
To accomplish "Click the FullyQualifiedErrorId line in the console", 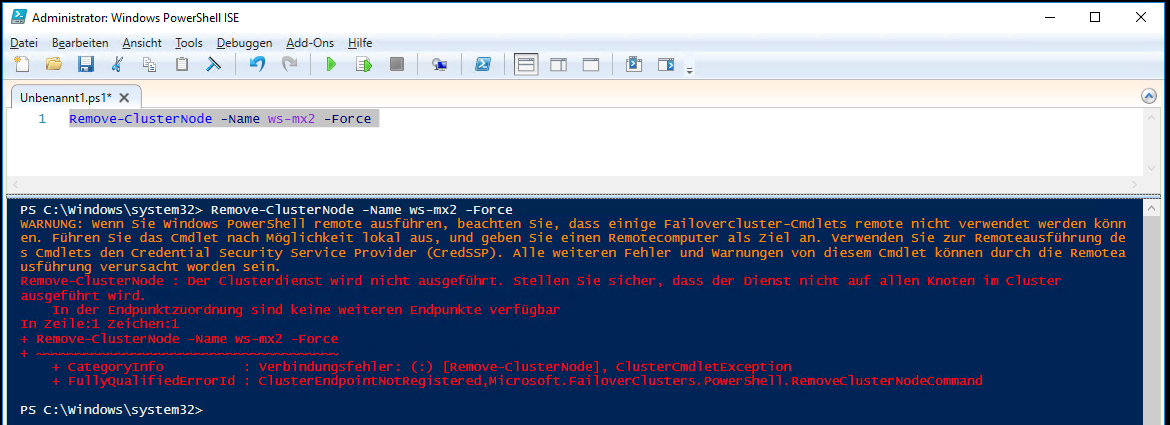I will pyautogui.click(x=517, y=381).
